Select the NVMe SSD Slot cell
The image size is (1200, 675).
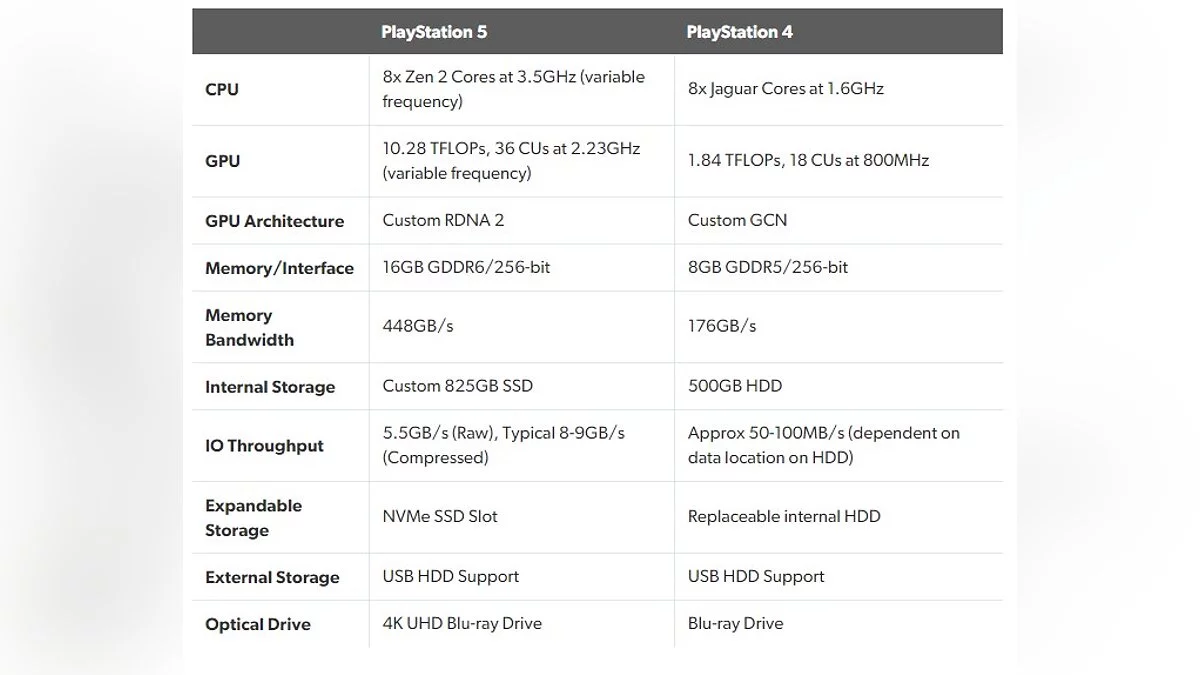[439, 516]
